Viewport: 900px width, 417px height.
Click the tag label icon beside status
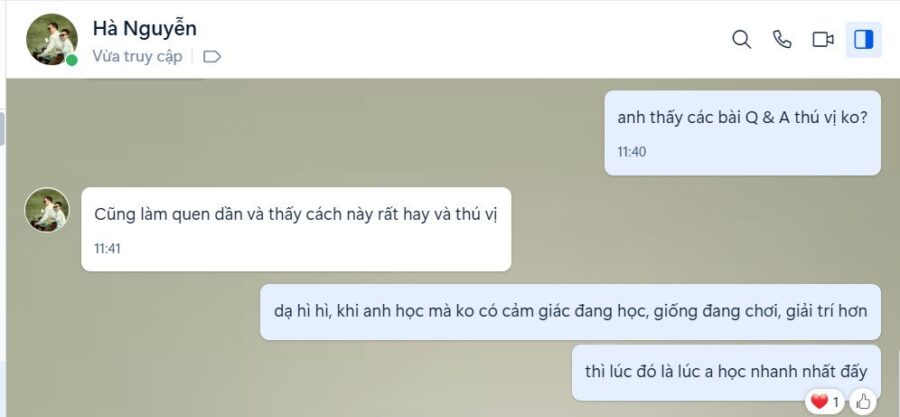click(x=212, y=57)
